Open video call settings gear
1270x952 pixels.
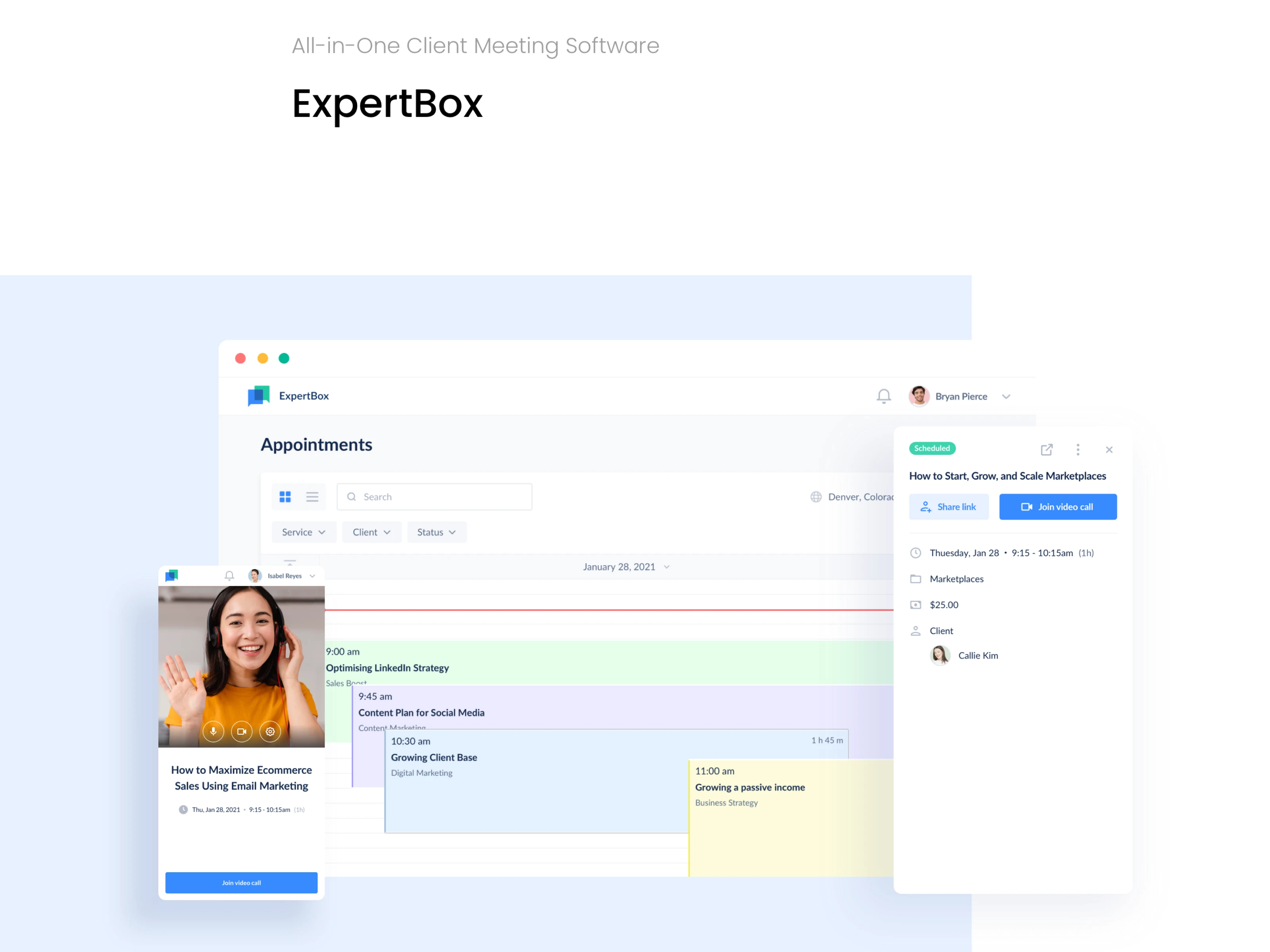(x=270, y=731)
